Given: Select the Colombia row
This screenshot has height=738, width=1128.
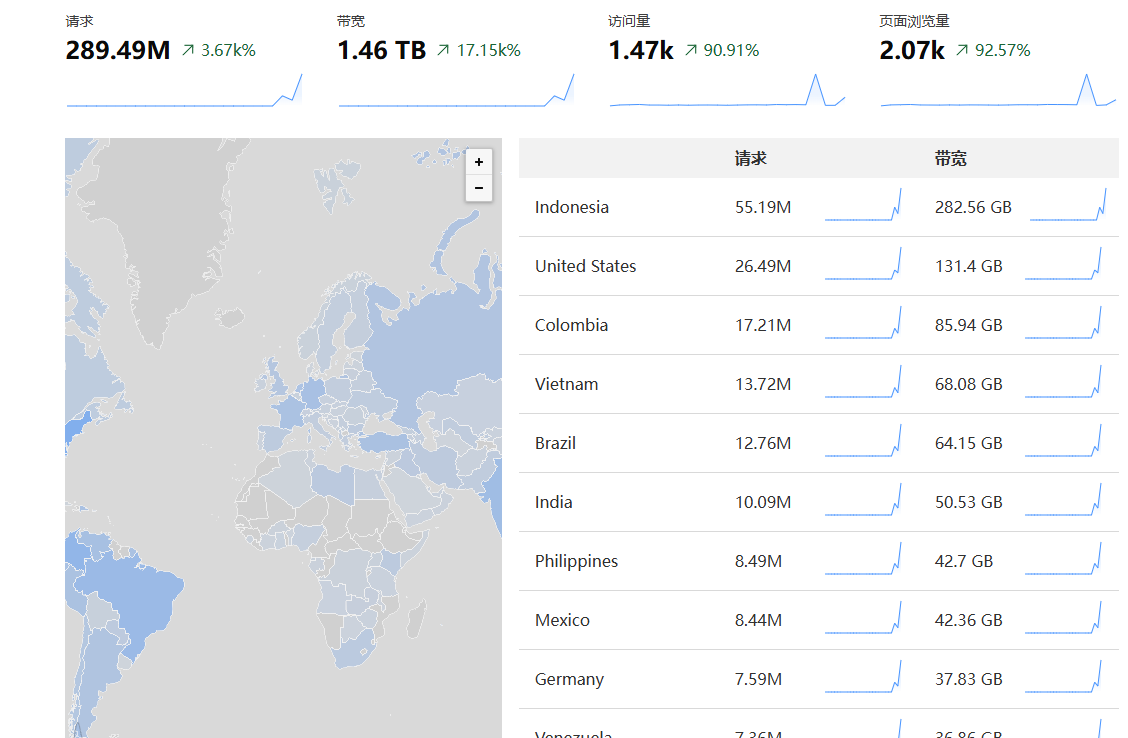Looking at the screenshot, I should pos(571,325).
